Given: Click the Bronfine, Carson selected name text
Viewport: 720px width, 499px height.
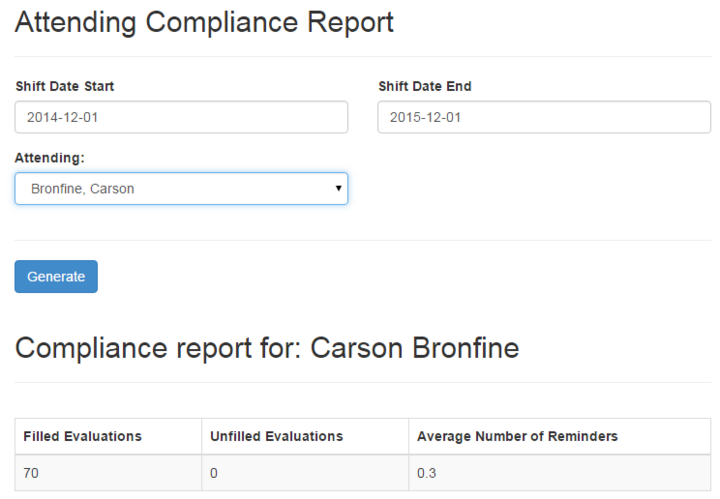Looking at the screenshot, I should coord(83,189).
